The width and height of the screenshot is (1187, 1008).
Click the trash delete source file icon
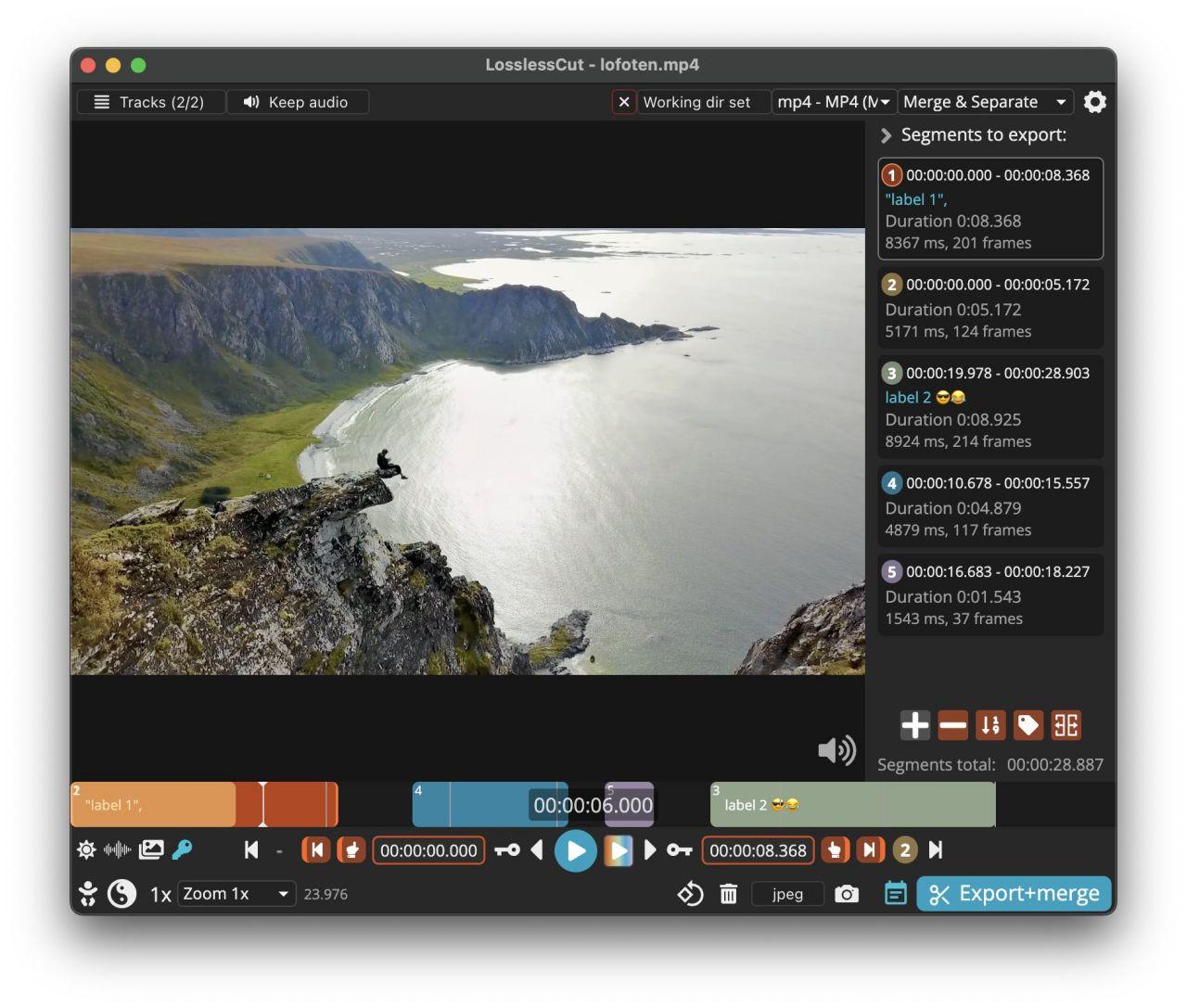tap(729, 894)
